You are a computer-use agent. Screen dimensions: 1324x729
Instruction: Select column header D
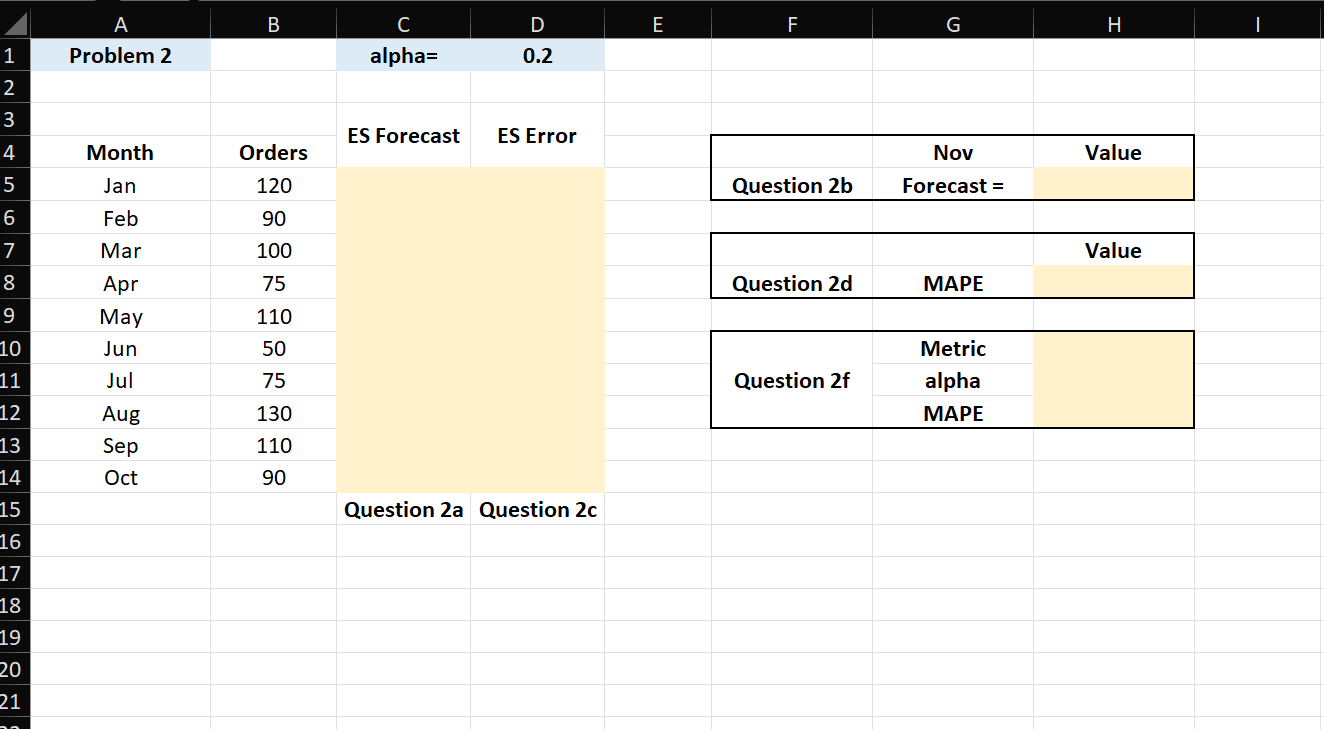[536, 21]
